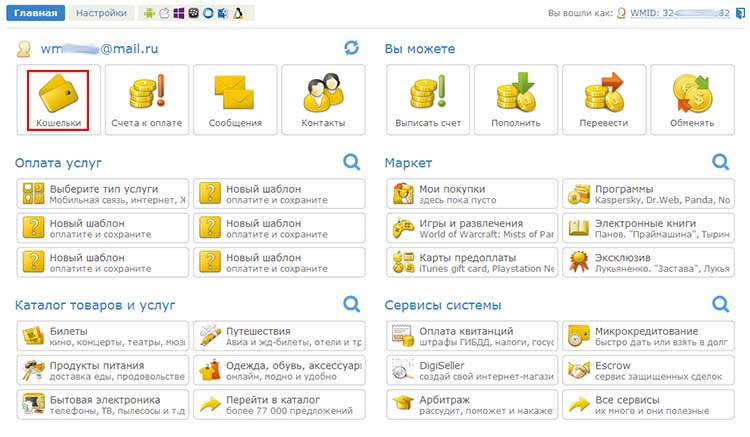Image resolution: width=750 pixels, height=437 pixels.
Task: Click search magnifier in Оплата услуг
Action: pyautogui.click(x=352, y=162)
